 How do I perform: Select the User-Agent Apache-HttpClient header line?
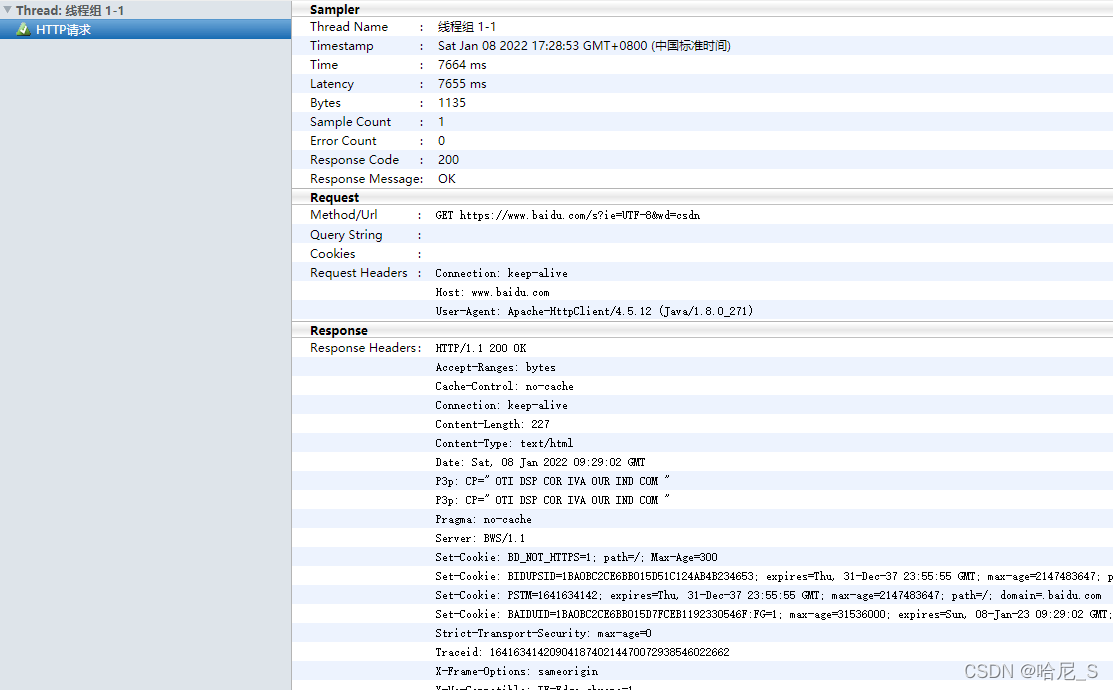click(x=594, y=311)
